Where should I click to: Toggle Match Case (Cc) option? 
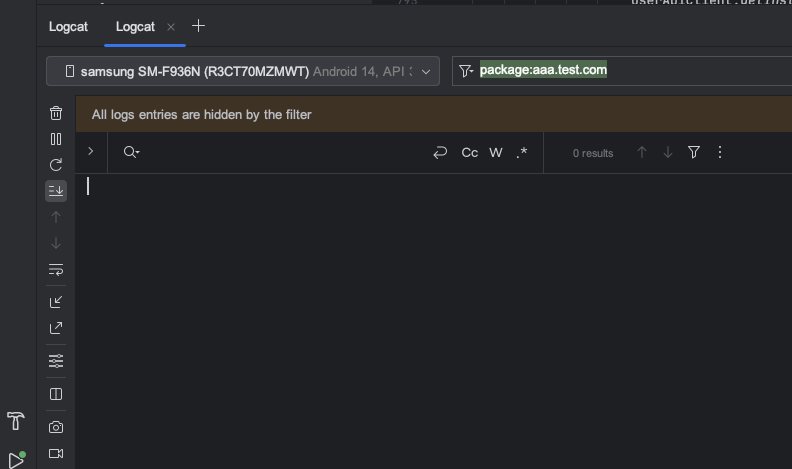[470, 152]
